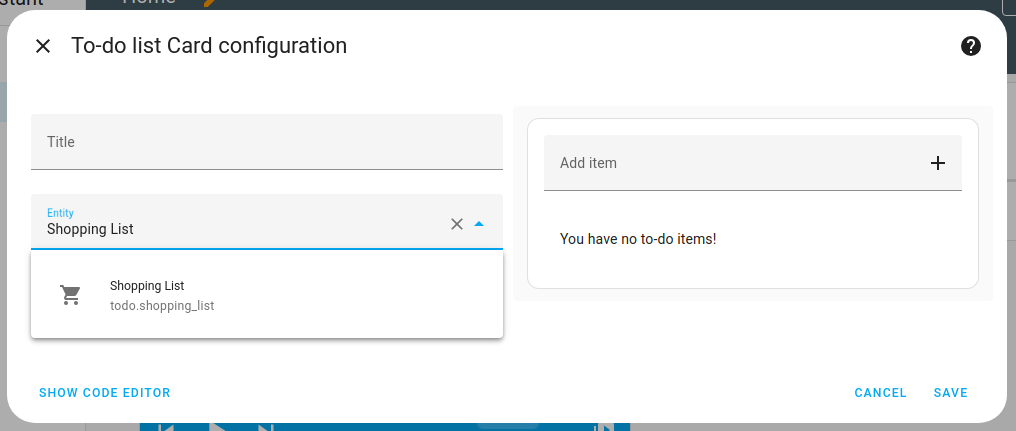Select Shopping List from the dropdown
This screenshot has width=1016, height=431.
[x=147, y=286]
